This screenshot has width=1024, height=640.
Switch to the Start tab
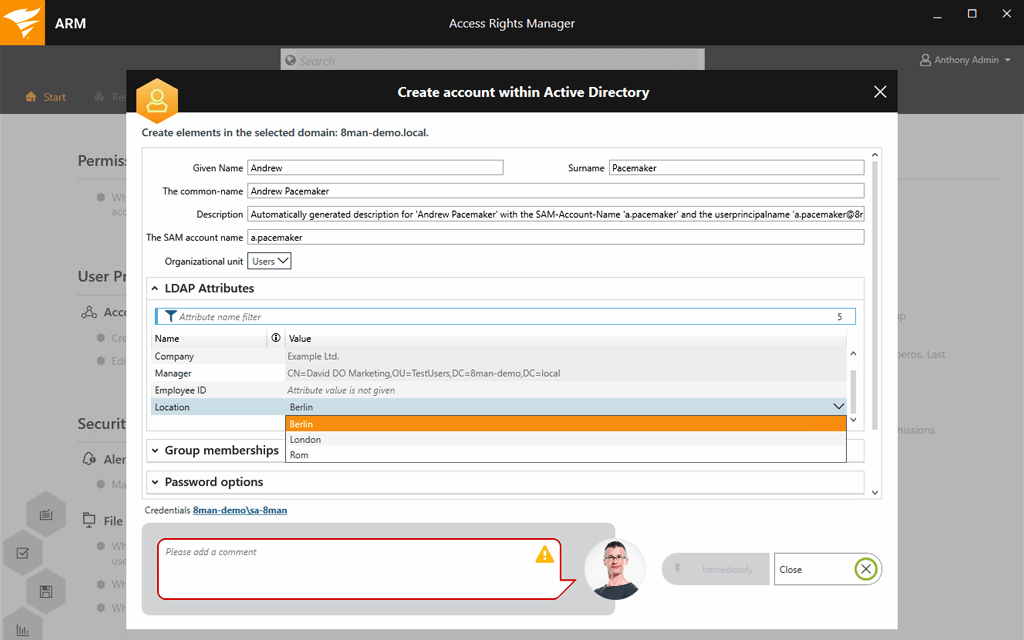click(x=45, y=97)
